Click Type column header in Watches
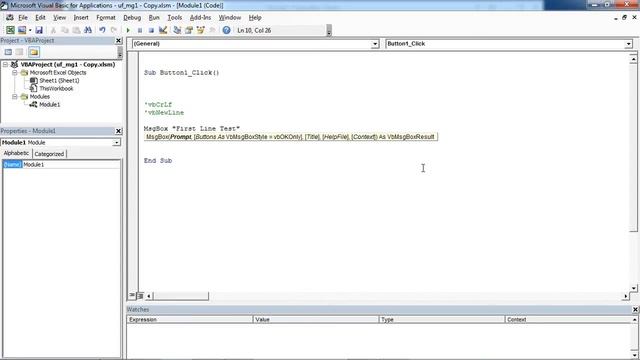This screenshot has width=640, height=360. pyautogui.click(x=442, y=320)
